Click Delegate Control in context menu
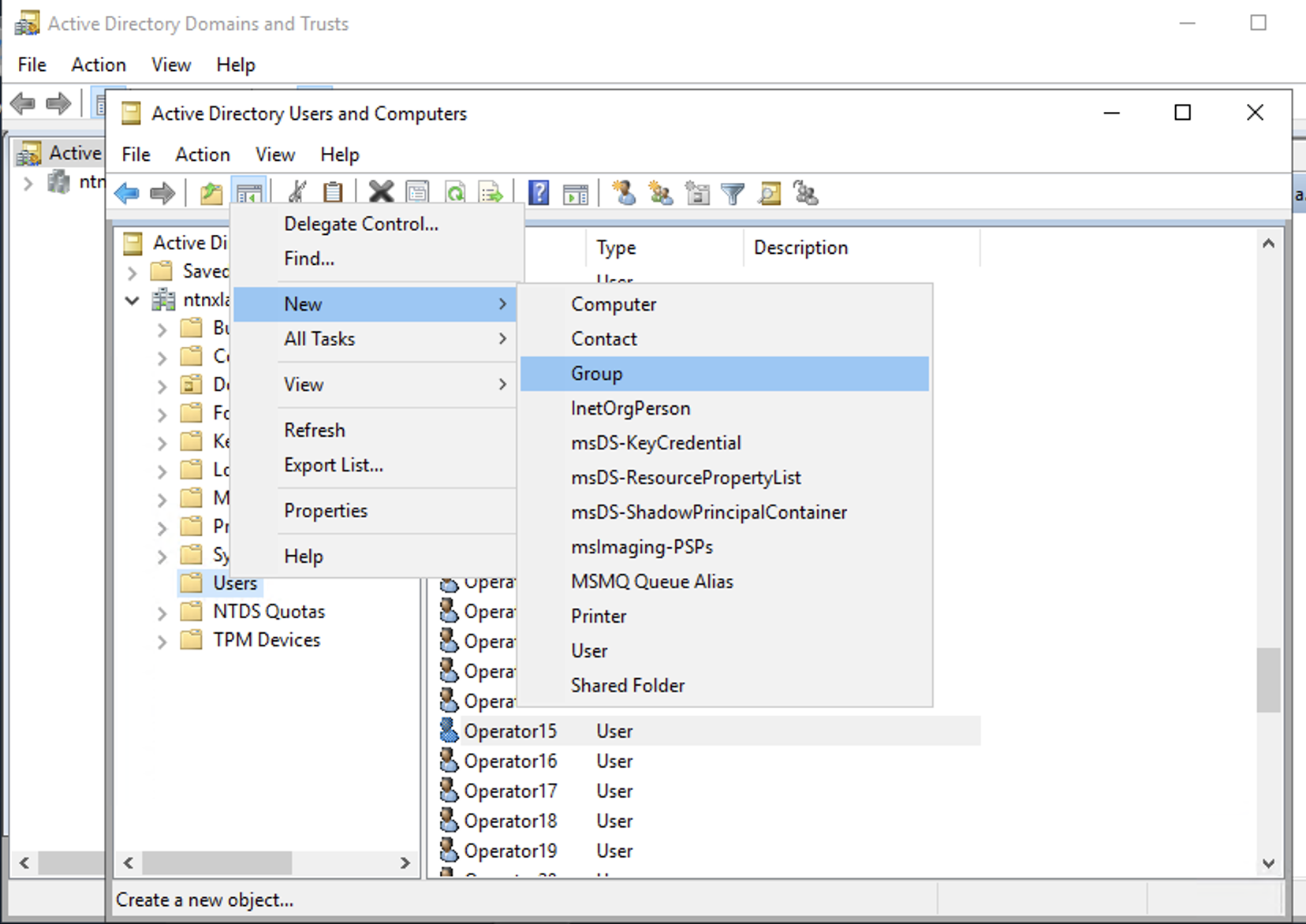 (x=360, y=224)
